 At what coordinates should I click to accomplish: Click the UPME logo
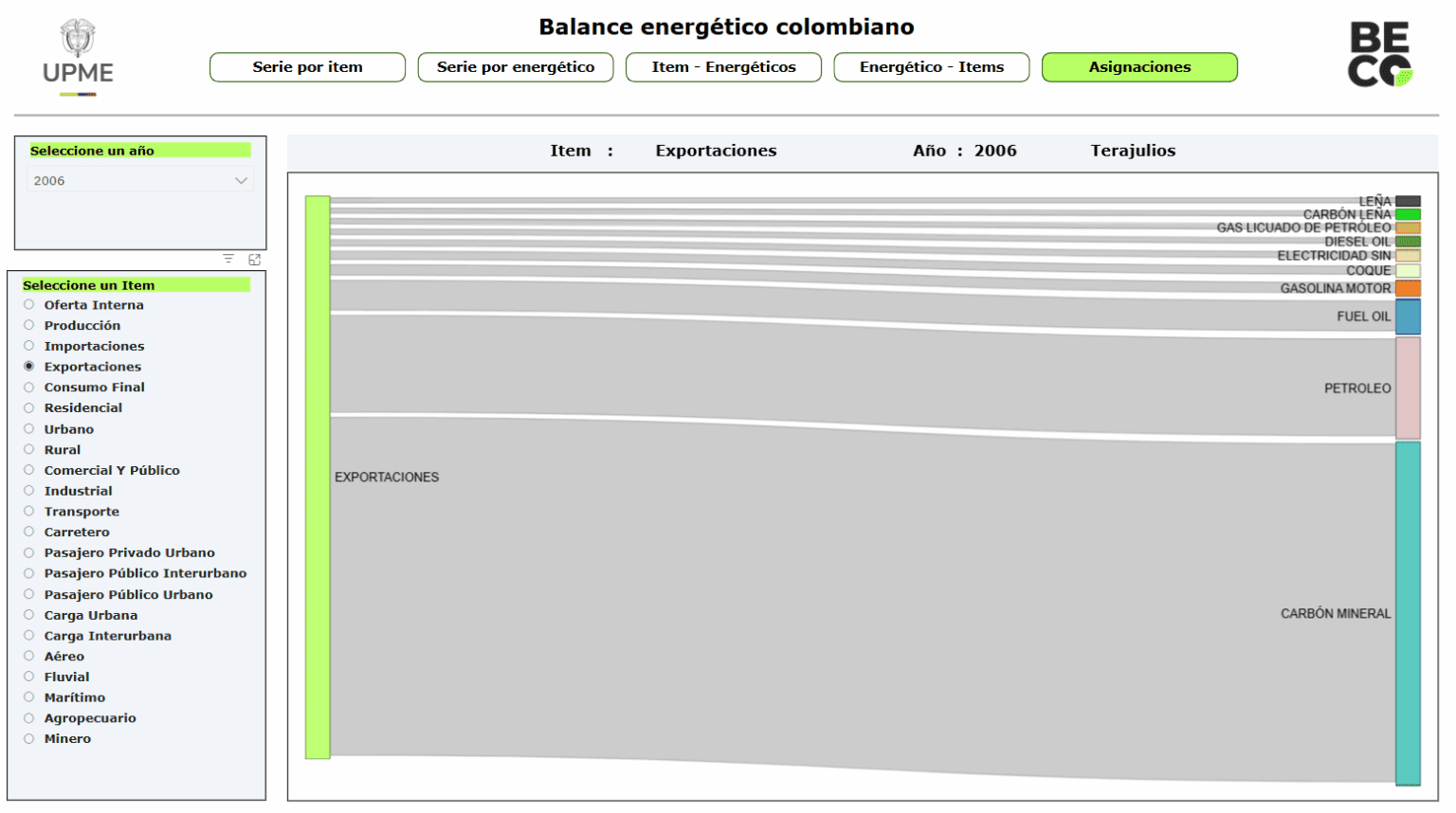(78, 57)
